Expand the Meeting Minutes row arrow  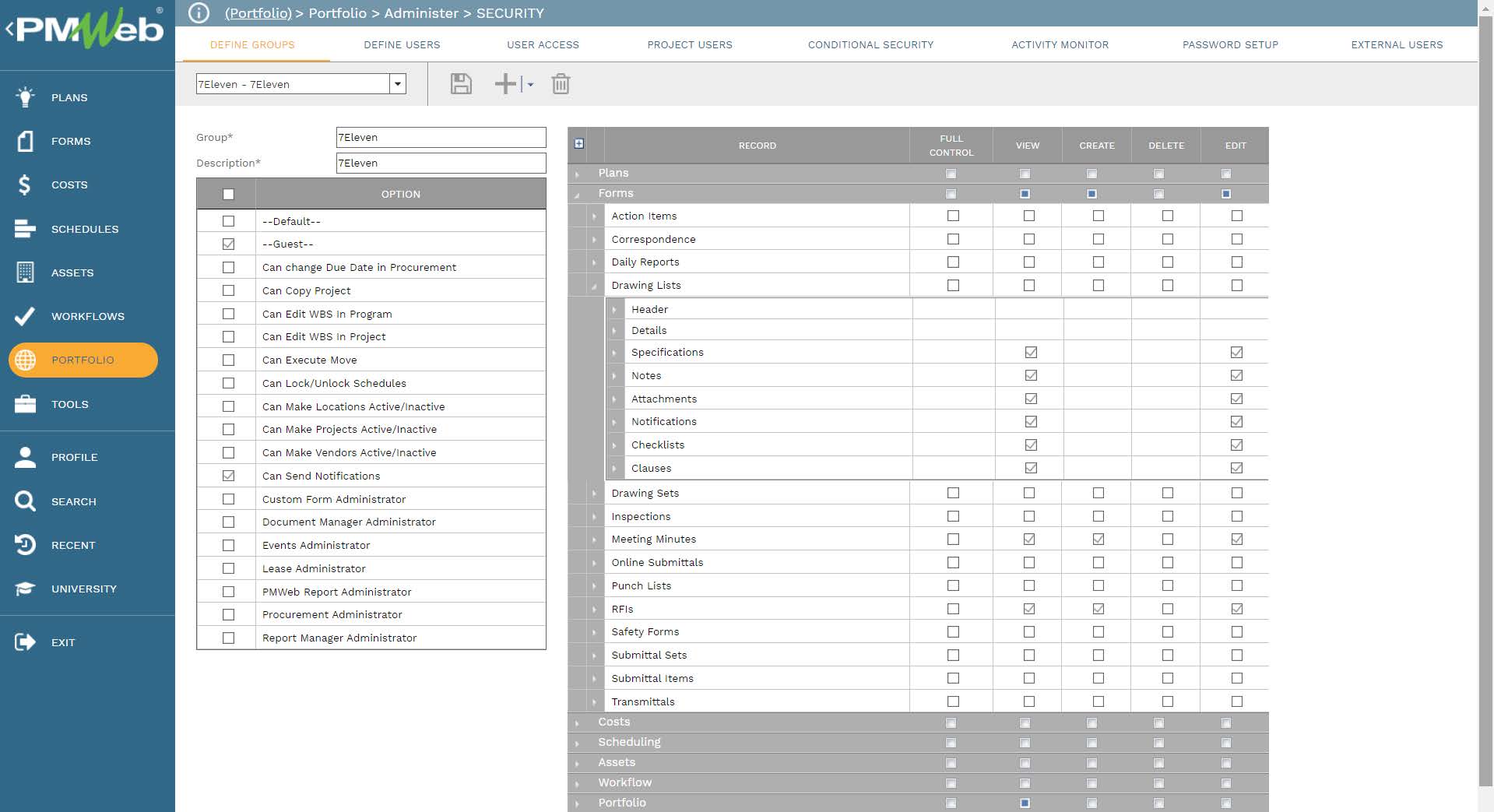tap(594, 540)
